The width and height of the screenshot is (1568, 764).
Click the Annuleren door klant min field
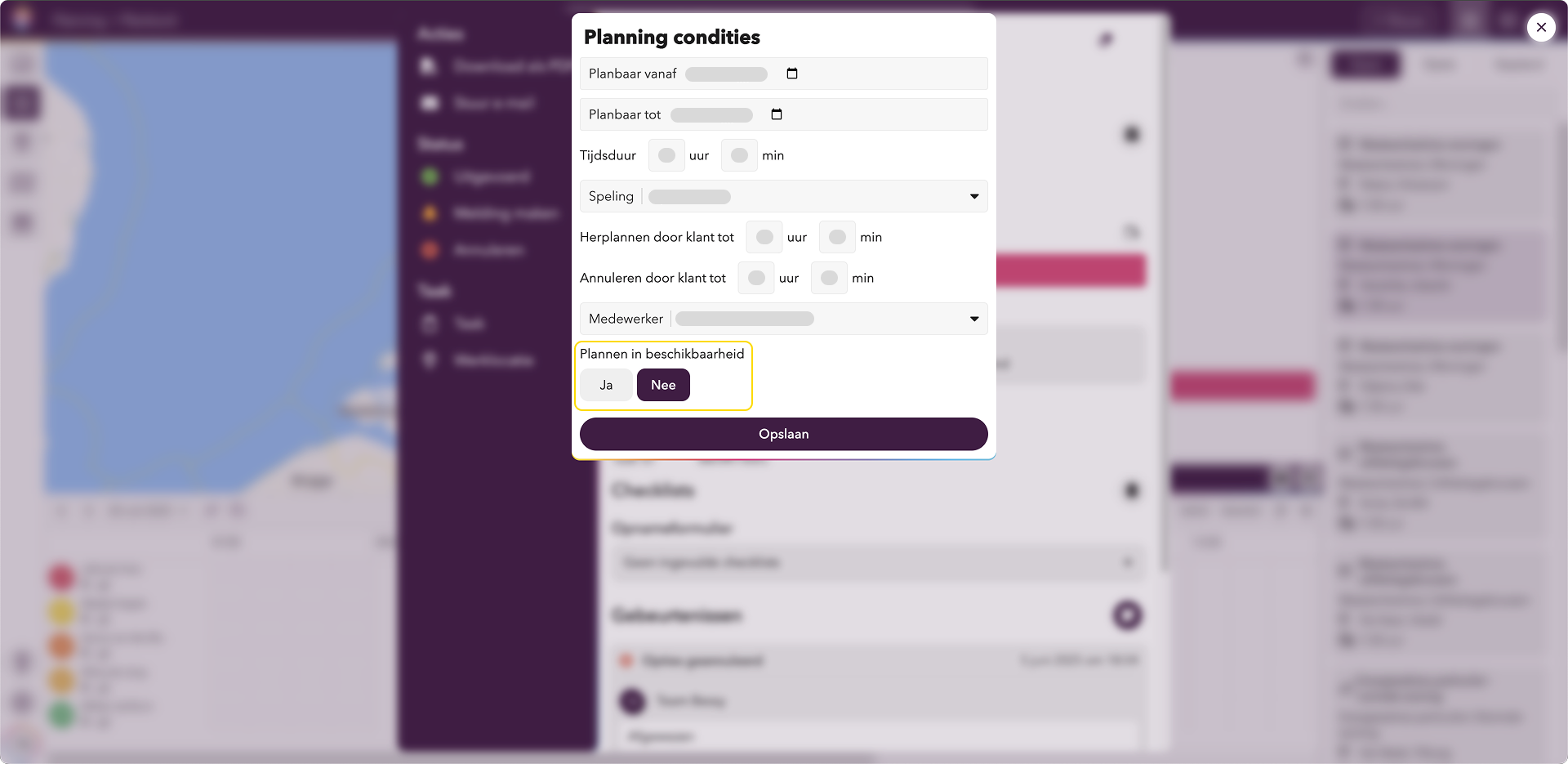pyautogui.click(x=829, y=278)
